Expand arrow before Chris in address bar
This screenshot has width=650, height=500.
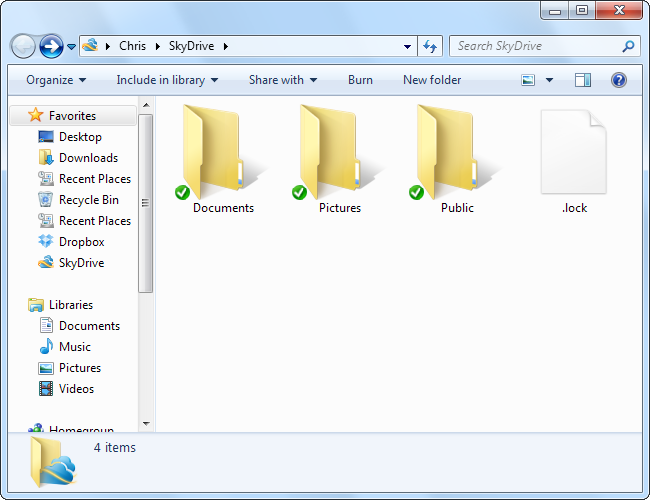click(108, 46)
